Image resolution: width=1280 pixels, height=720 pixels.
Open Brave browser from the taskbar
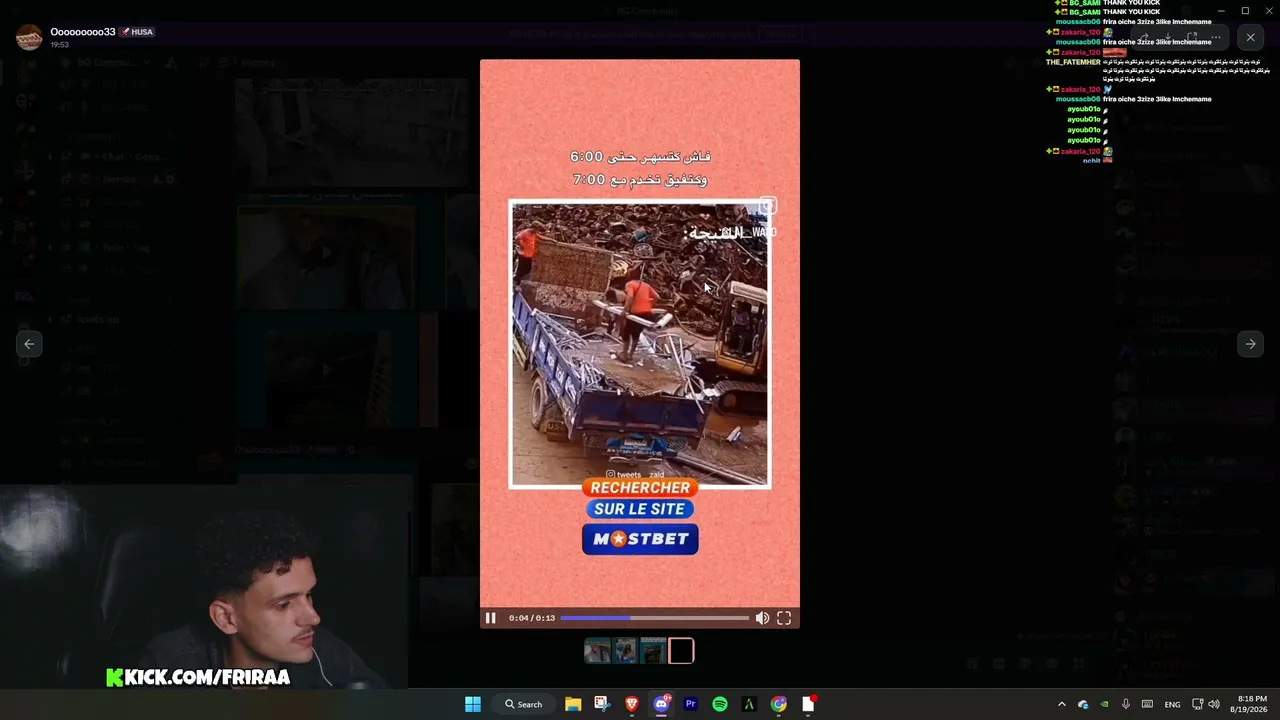(631, 704)
